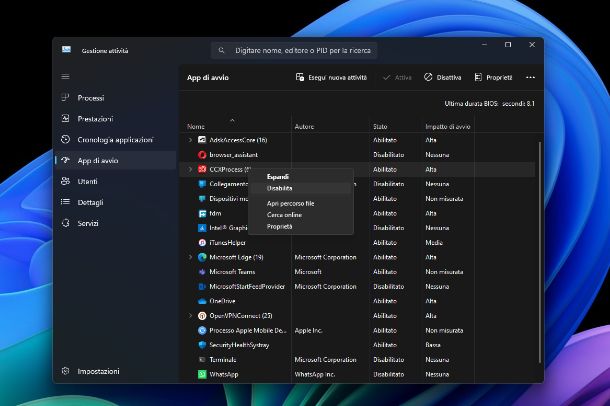Expand the OpenVPNConnect (23) row
The width and height of the screenshot is (610, 406).
pos(190,316)
